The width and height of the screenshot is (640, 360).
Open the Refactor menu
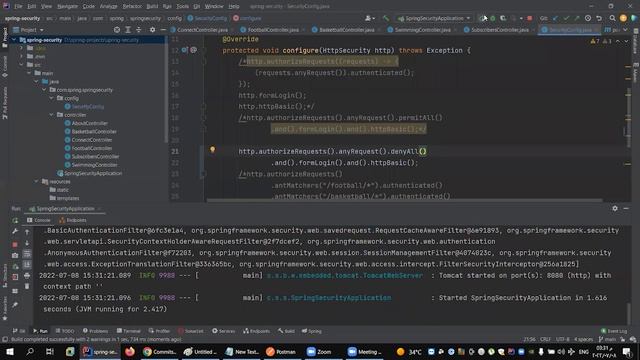click(132, 6)
